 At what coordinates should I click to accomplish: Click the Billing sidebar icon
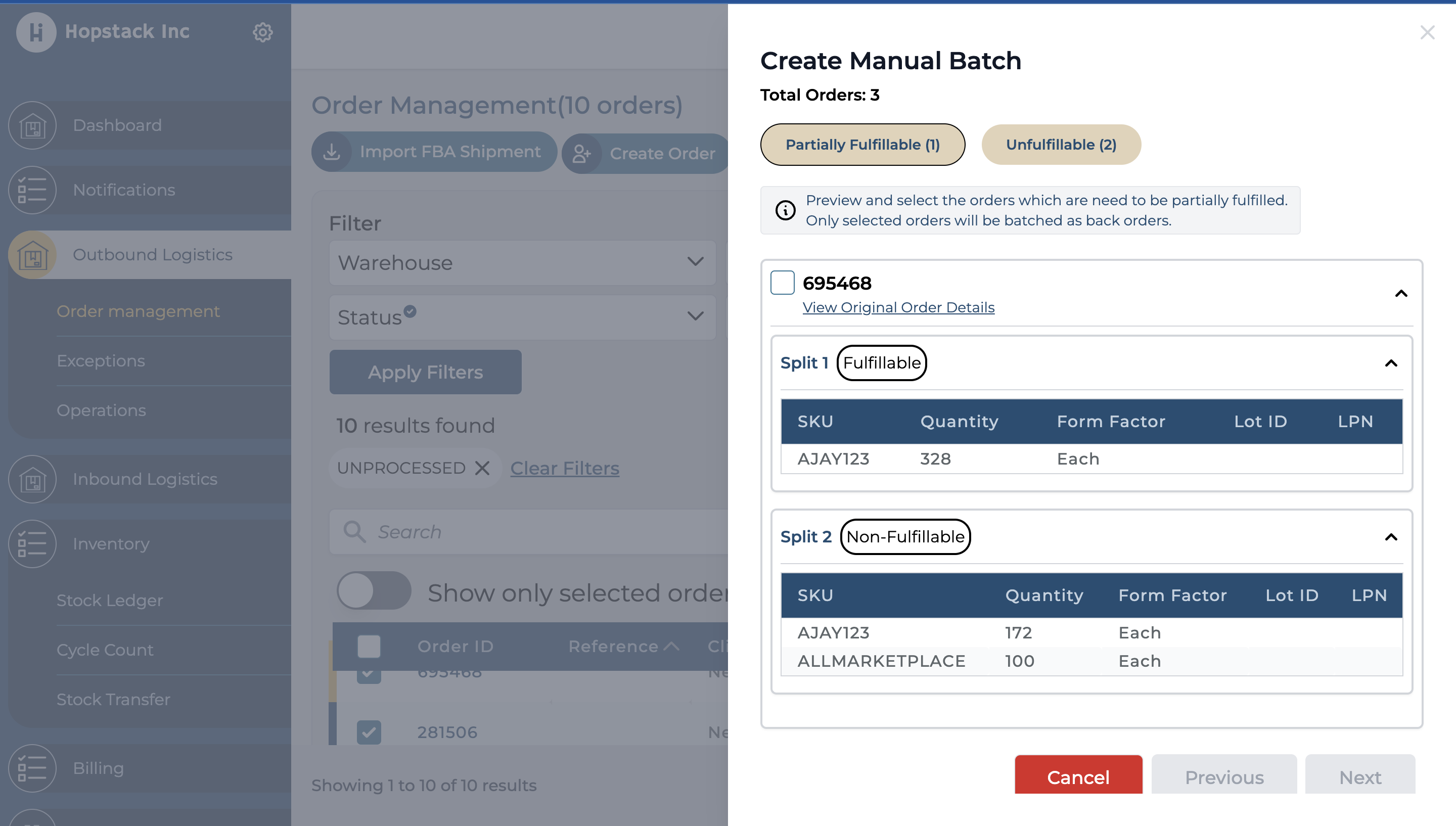click(32, 768)
